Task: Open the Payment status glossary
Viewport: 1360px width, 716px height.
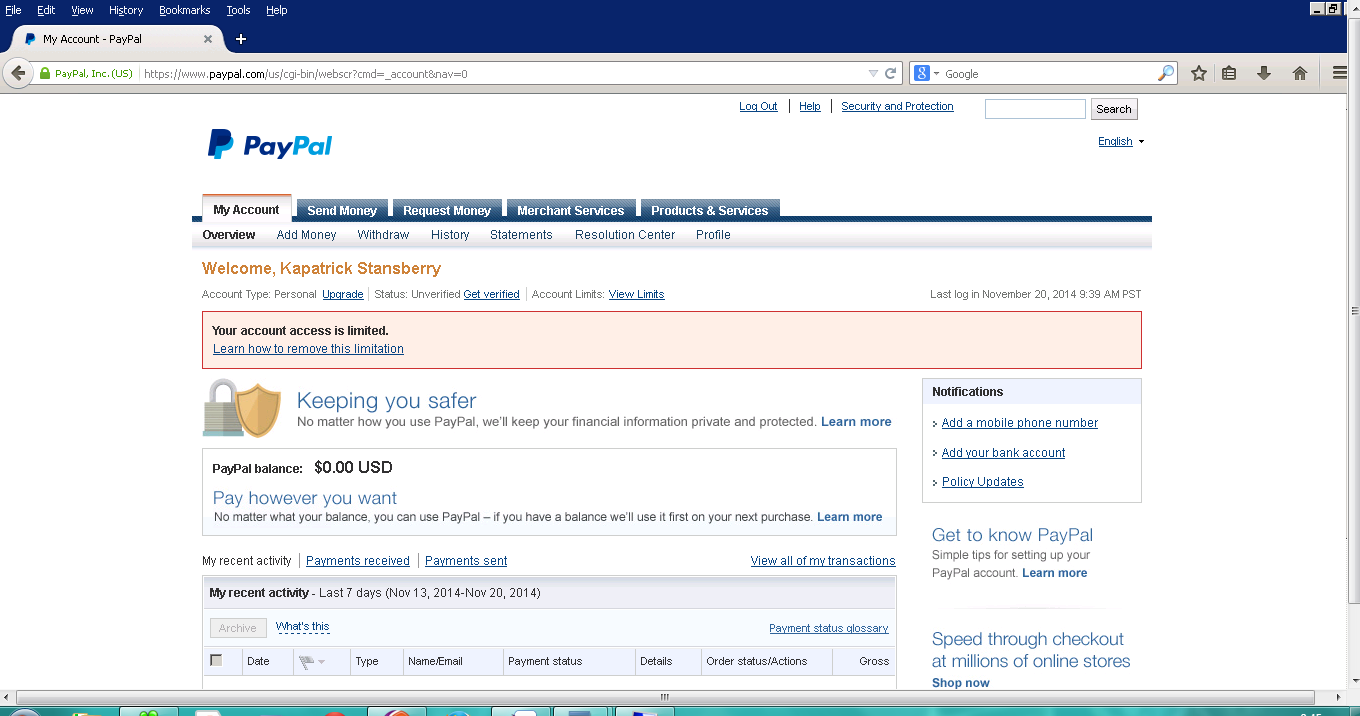Action: 828,628
